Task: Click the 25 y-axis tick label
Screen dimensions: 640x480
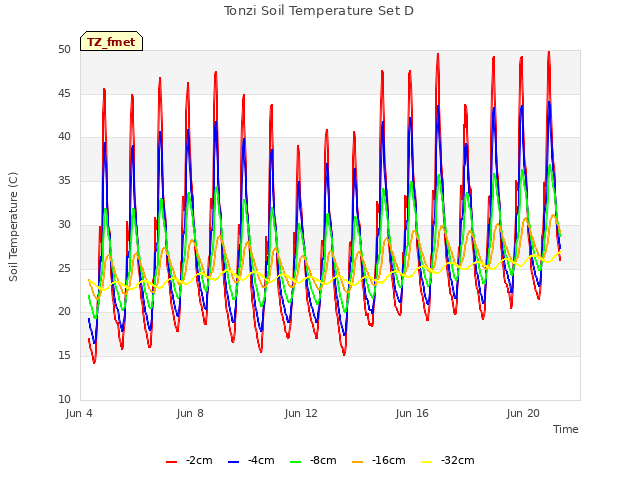Action: click(64, 268)
